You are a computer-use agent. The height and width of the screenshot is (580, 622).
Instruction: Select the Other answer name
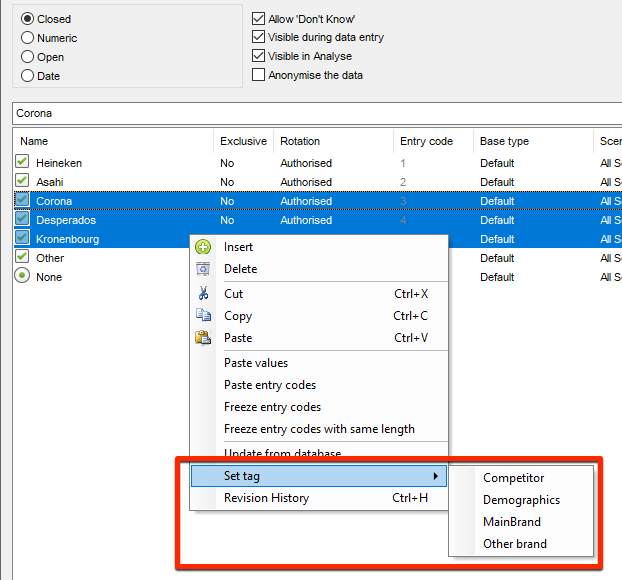point(50,258)
